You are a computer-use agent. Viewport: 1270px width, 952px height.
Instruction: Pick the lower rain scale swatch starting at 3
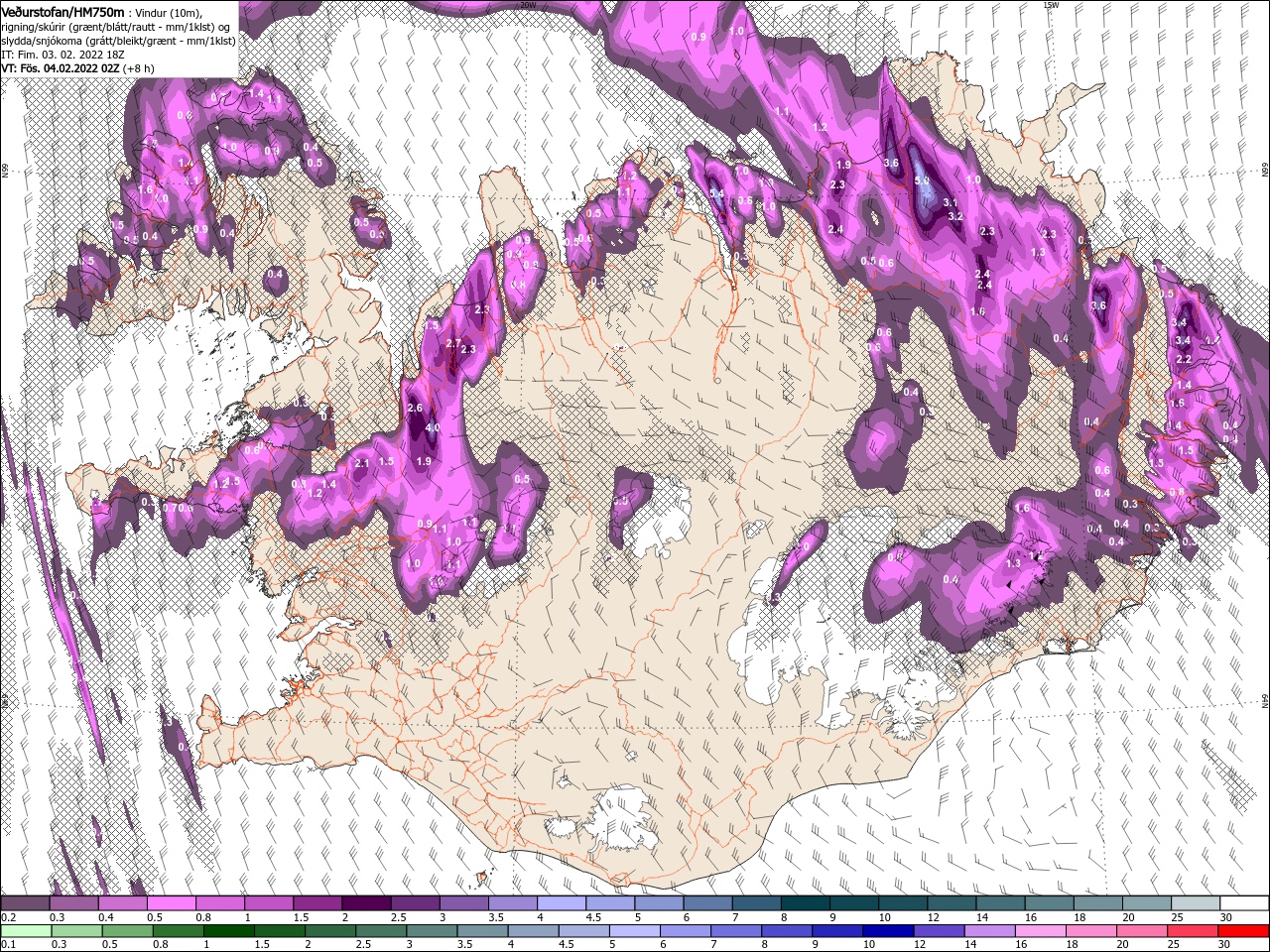point(432,930)
